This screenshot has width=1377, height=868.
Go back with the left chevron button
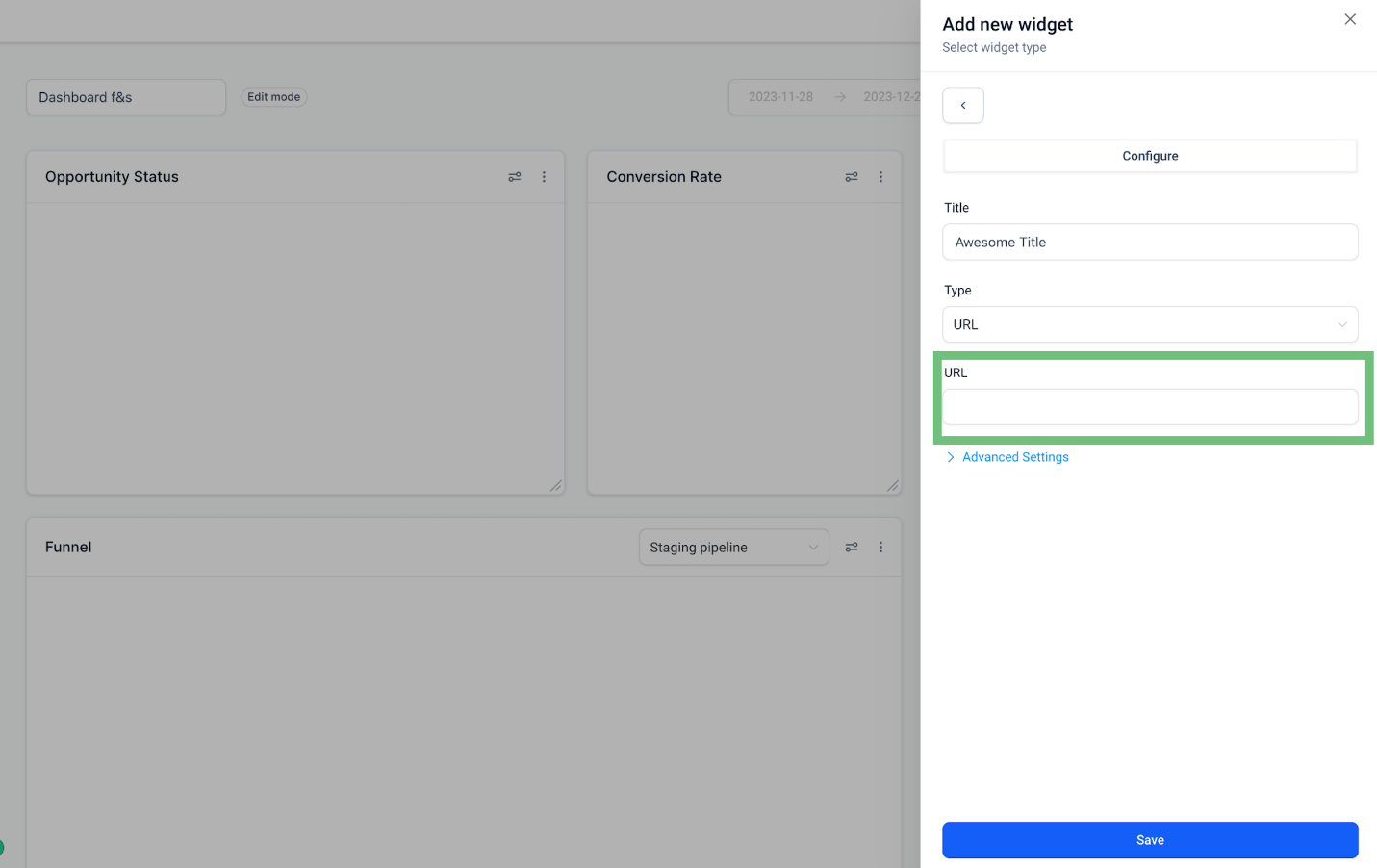pos(963,105)
